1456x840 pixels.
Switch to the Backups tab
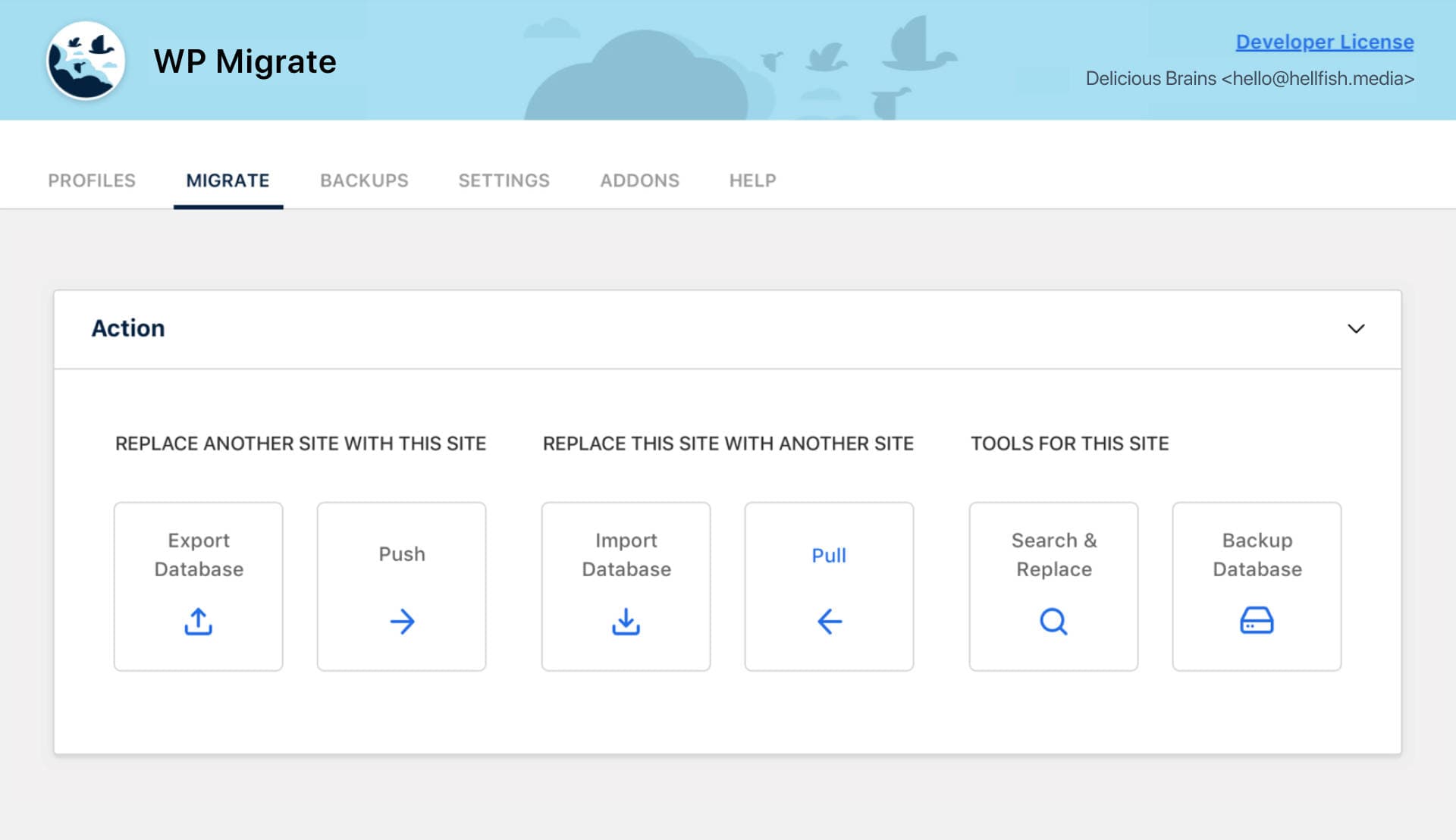coord(364,180)
